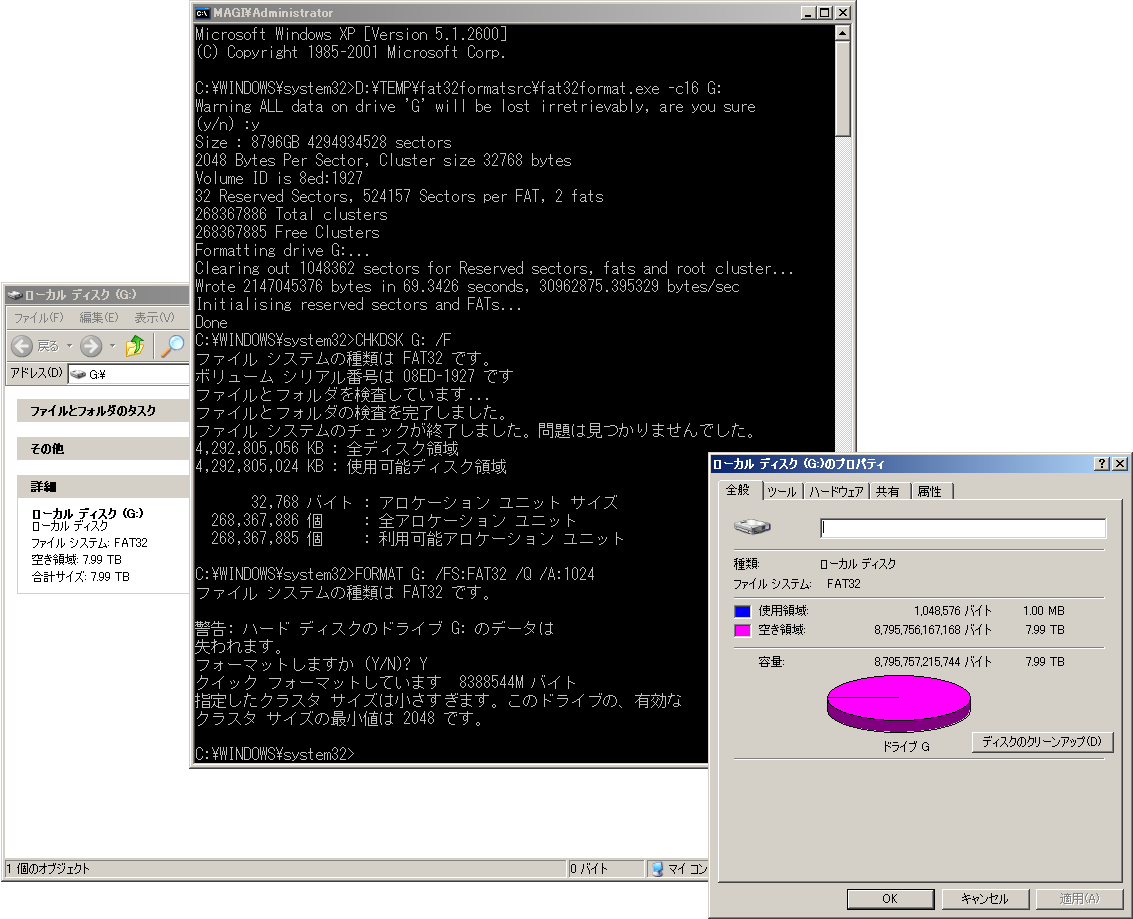Close the Properties dialog
Viewport: 1133px width, 919px height.
[x=1119, y=464]
